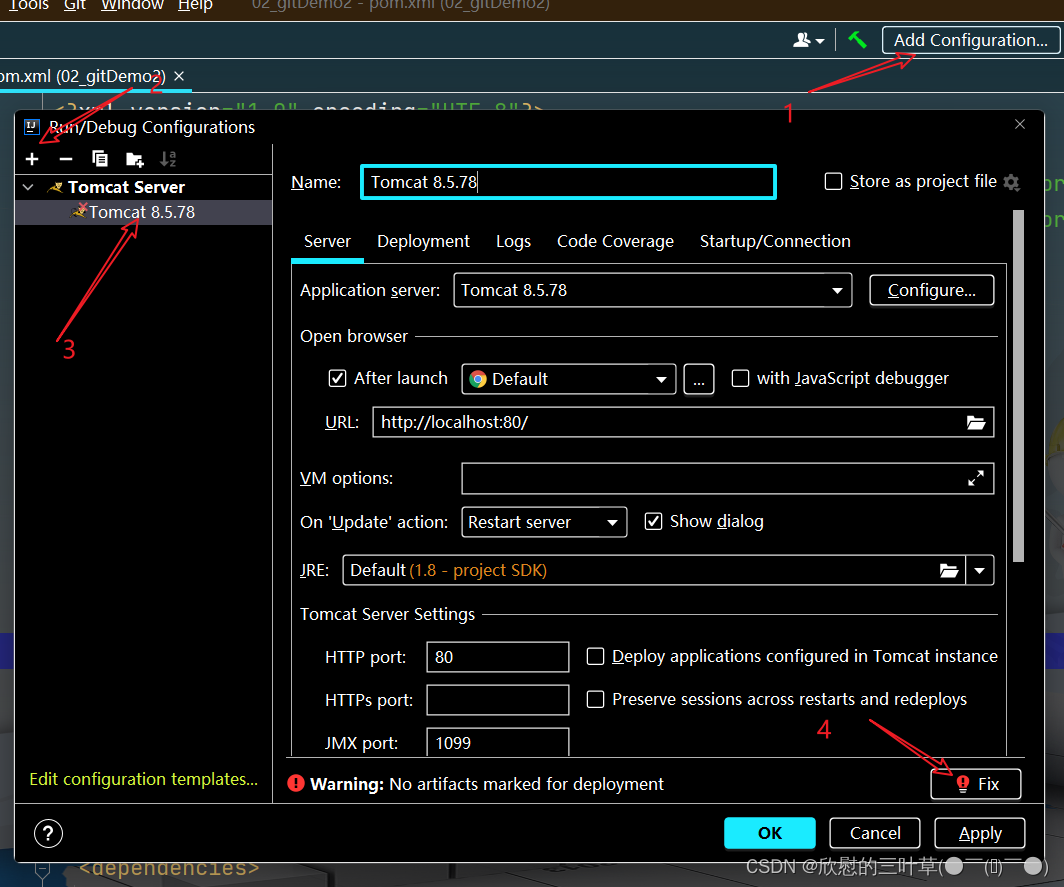Switch to the Logs tab

click(514, 242)
